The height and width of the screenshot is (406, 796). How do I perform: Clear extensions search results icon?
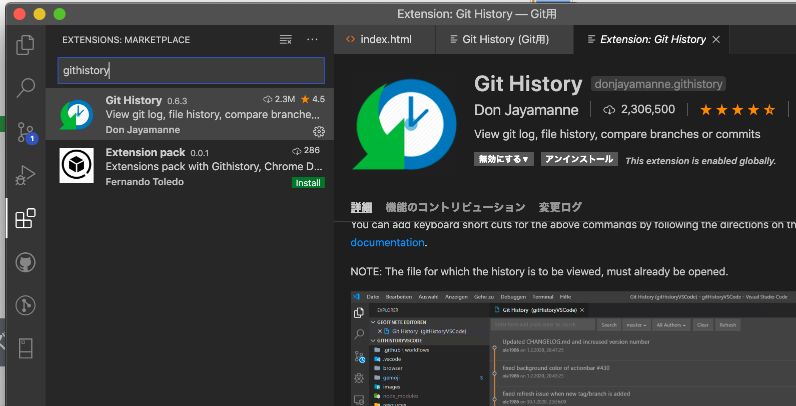point(286,40)
